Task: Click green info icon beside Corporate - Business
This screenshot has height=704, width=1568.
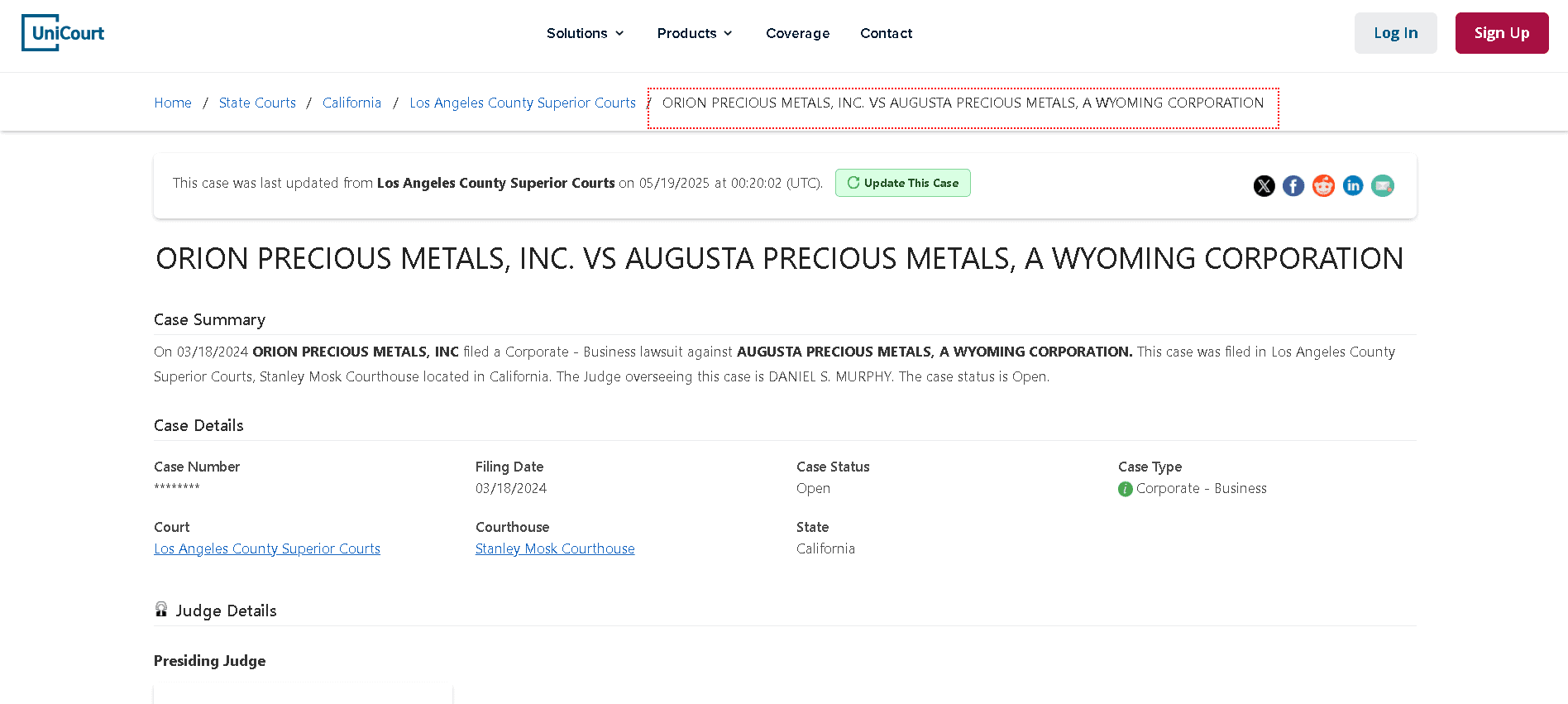Action: [x=1126, y=489]
